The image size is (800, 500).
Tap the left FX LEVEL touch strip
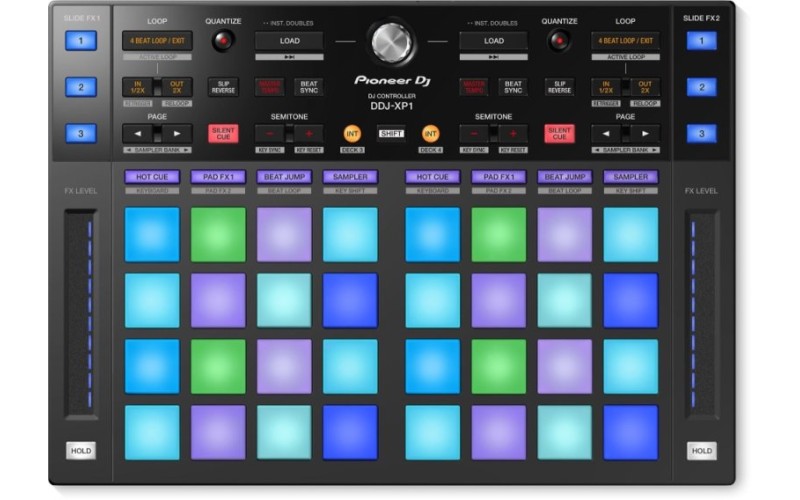[81, 314]
